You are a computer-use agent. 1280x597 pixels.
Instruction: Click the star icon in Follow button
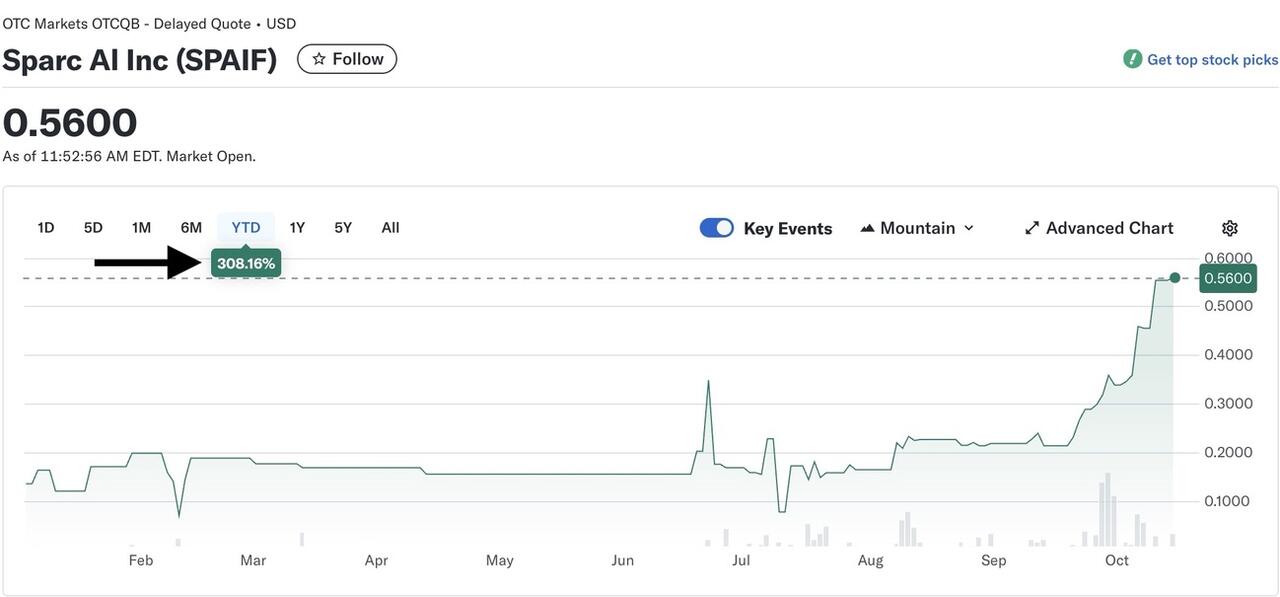(319, 59)
